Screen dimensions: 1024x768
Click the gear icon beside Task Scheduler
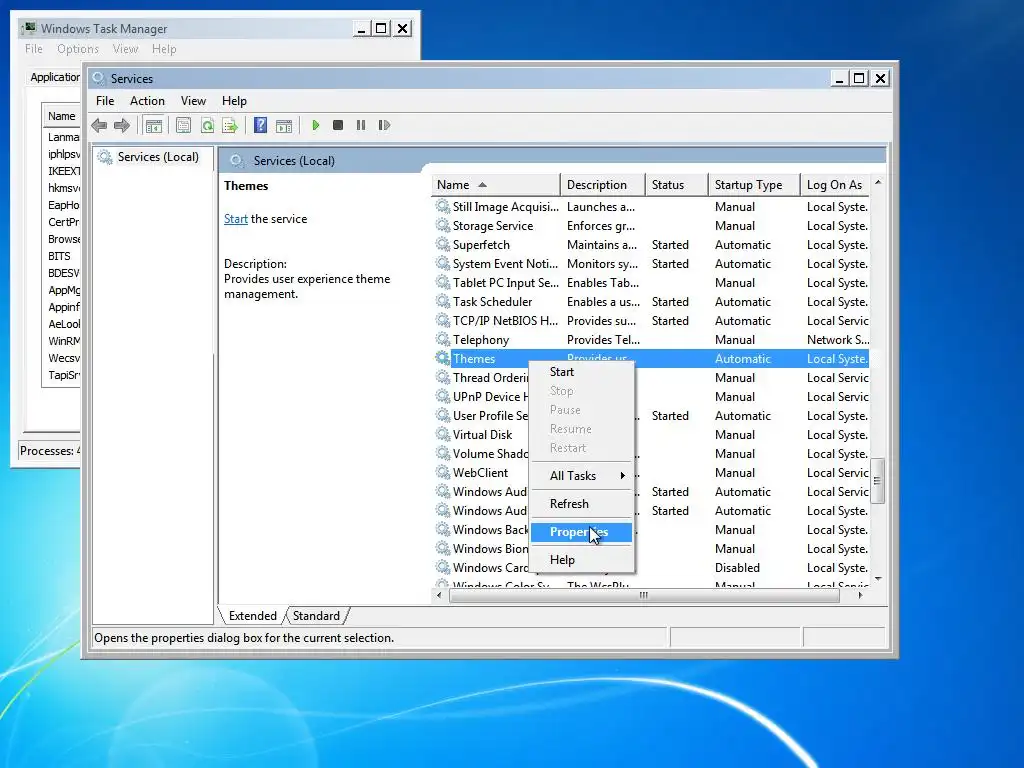click(443, 301)
